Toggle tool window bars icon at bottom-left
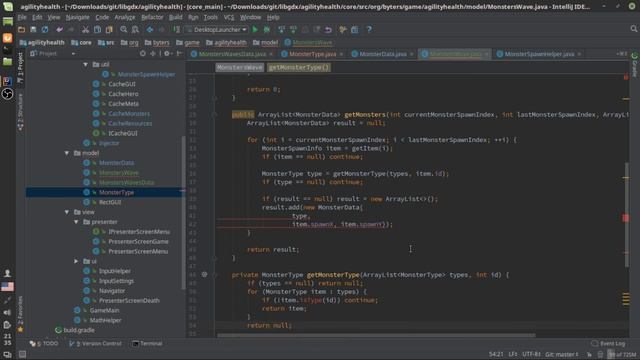The image size is (640, 360). coord(22,354)
